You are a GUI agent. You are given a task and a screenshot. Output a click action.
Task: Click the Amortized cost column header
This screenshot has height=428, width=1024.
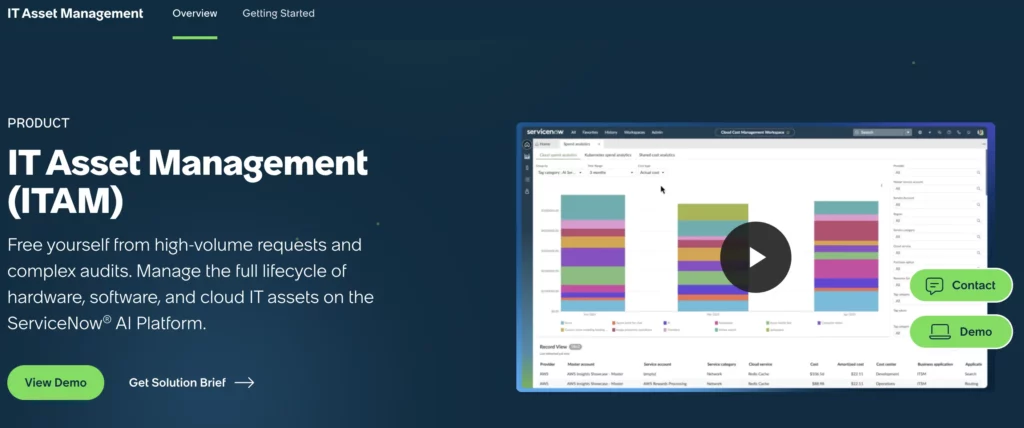tap(850, 364)
